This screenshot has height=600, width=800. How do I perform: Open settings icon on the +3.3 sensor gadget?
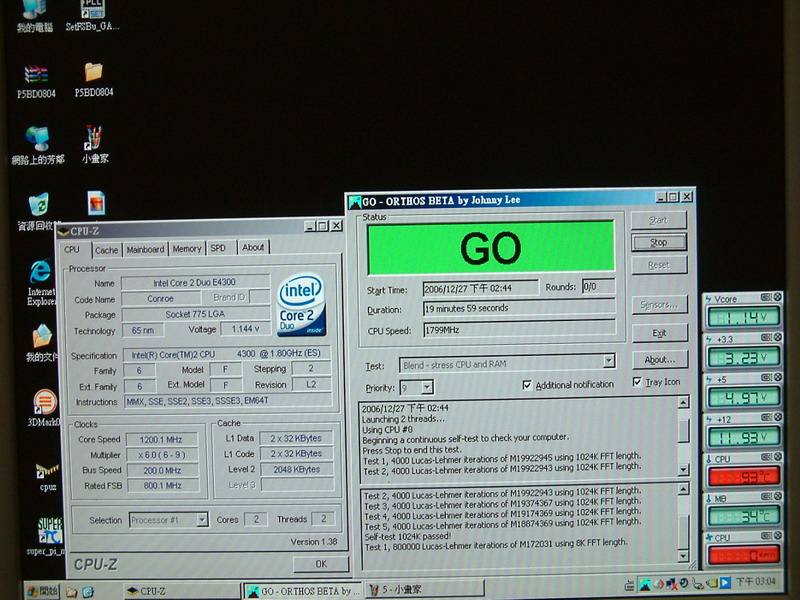tap(766, 337)
